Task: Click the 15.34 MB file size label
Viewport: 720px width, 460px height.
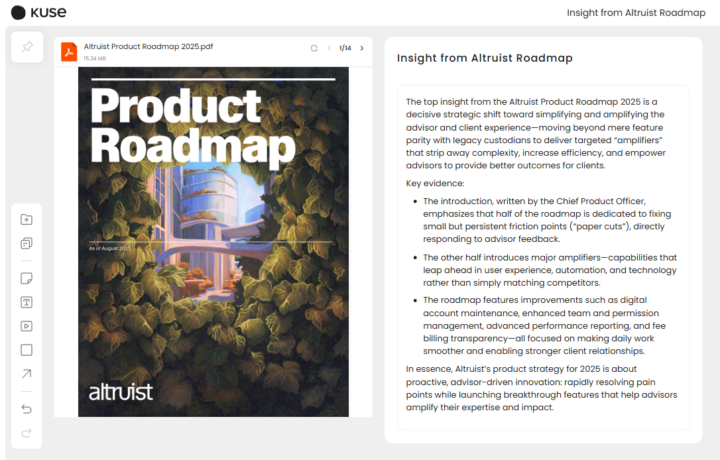Action: click(x=95, y=58)
